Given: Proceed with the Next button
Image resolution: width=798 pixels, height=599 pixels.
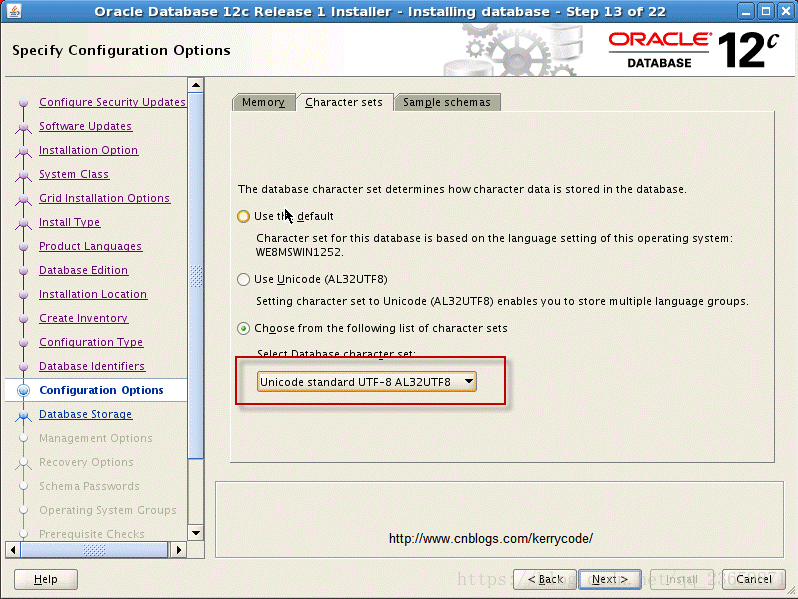Looking at the screenshot, I should tap(610, 579).
